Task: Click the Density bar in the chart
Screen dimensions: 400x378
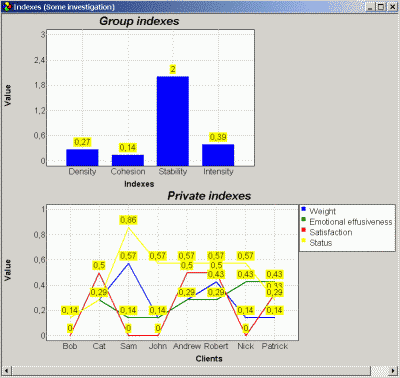Action: click(x=82, y=157)
